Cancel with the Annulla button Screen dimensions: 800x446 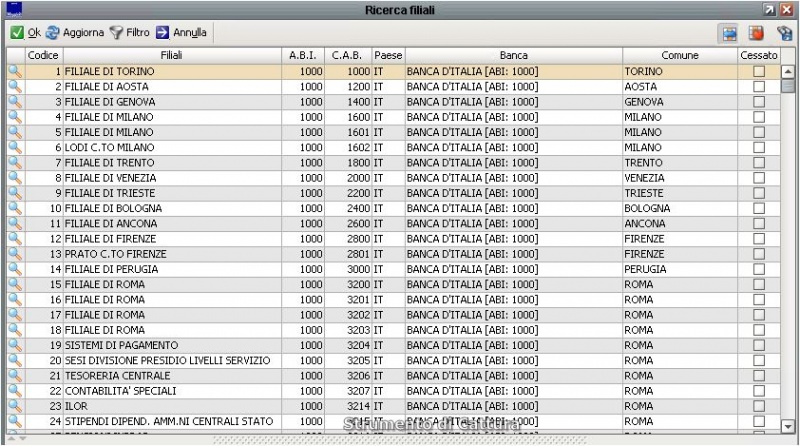(x=181, y=33)
